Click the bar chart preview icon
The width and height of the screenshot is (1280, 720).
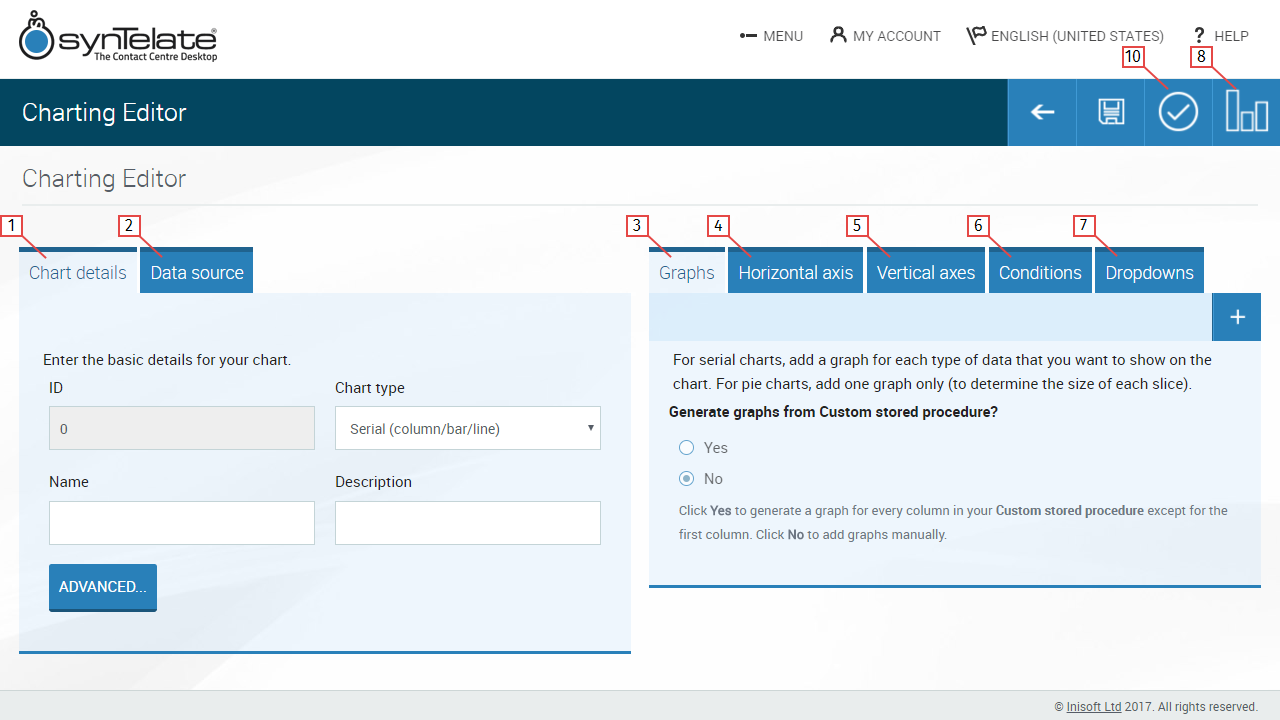[1246, 113]
